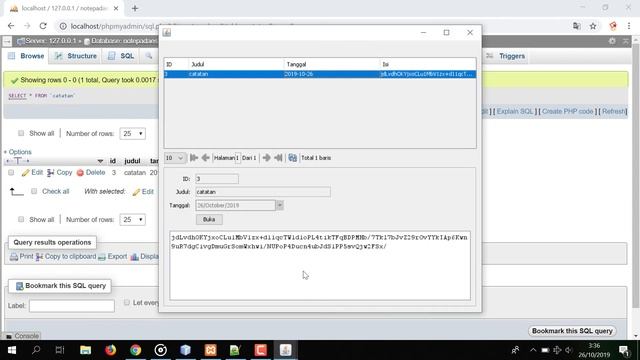Click the Explain SQL link
This screenshot has height=360, width=640.
click(515, 111)
